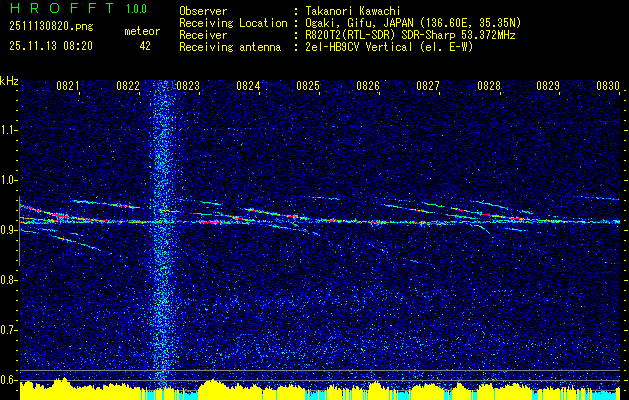Click the 1.0 frequency axis label
This screenshot has width=629, height=400.
pos(9,180)
